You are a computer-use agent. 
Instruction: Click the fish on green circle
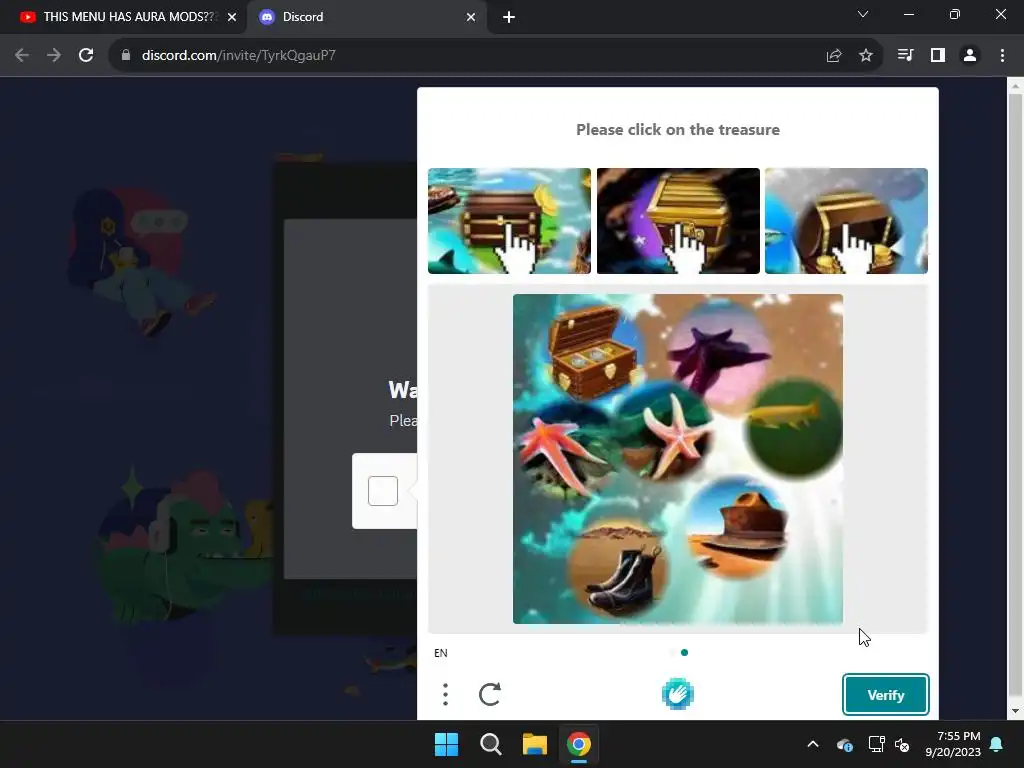pyautogui.click(x=786, y=415)
